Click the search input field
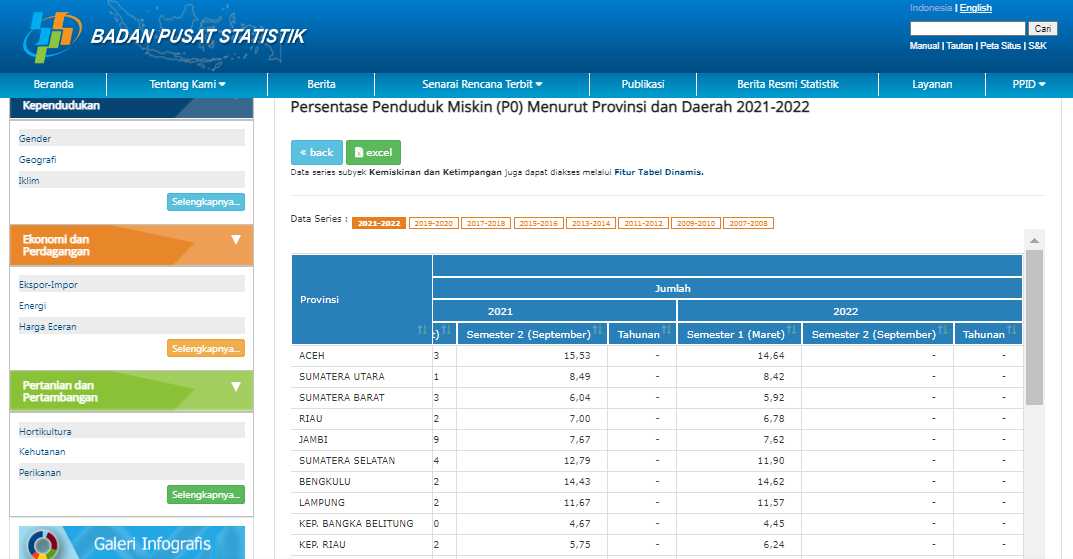 [967, 29]
